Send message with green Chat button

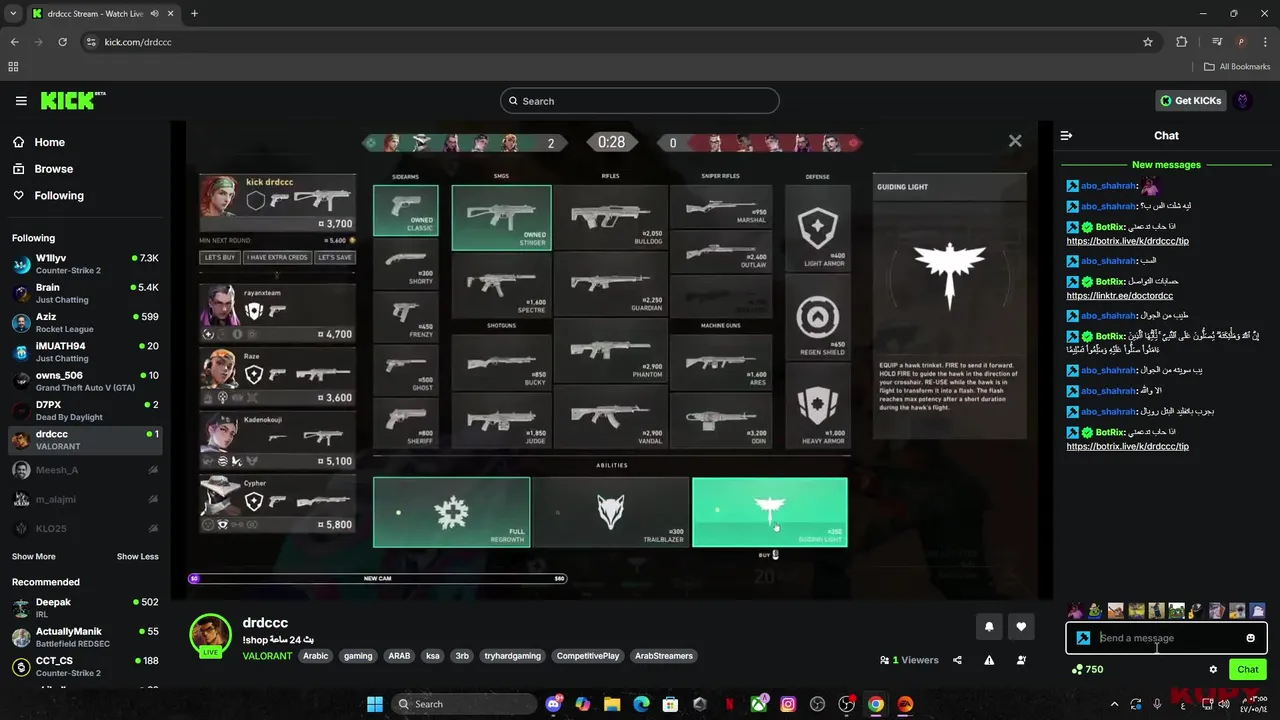[1248, 669]
